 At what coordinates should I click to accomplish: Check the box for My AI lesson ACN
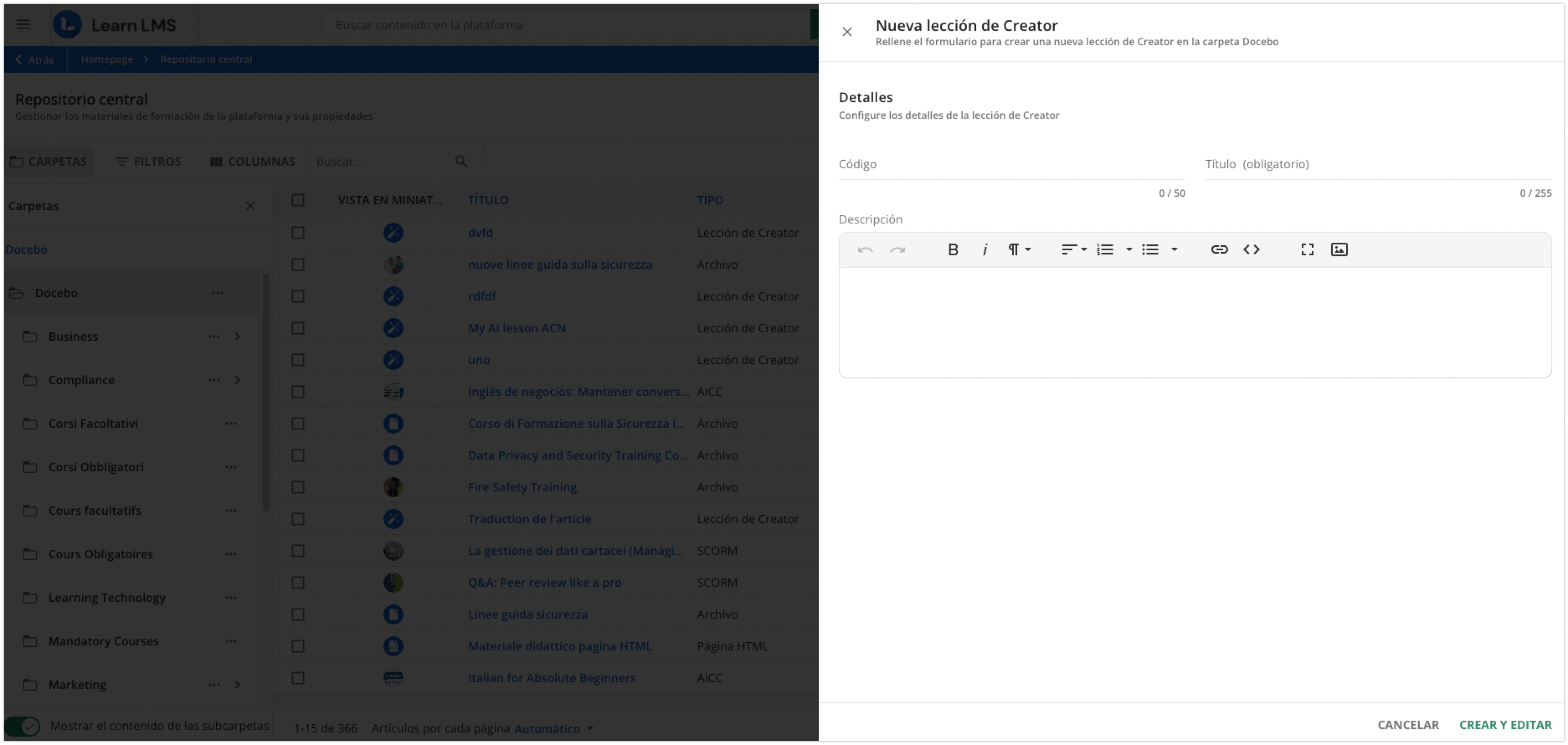point(298,328)
